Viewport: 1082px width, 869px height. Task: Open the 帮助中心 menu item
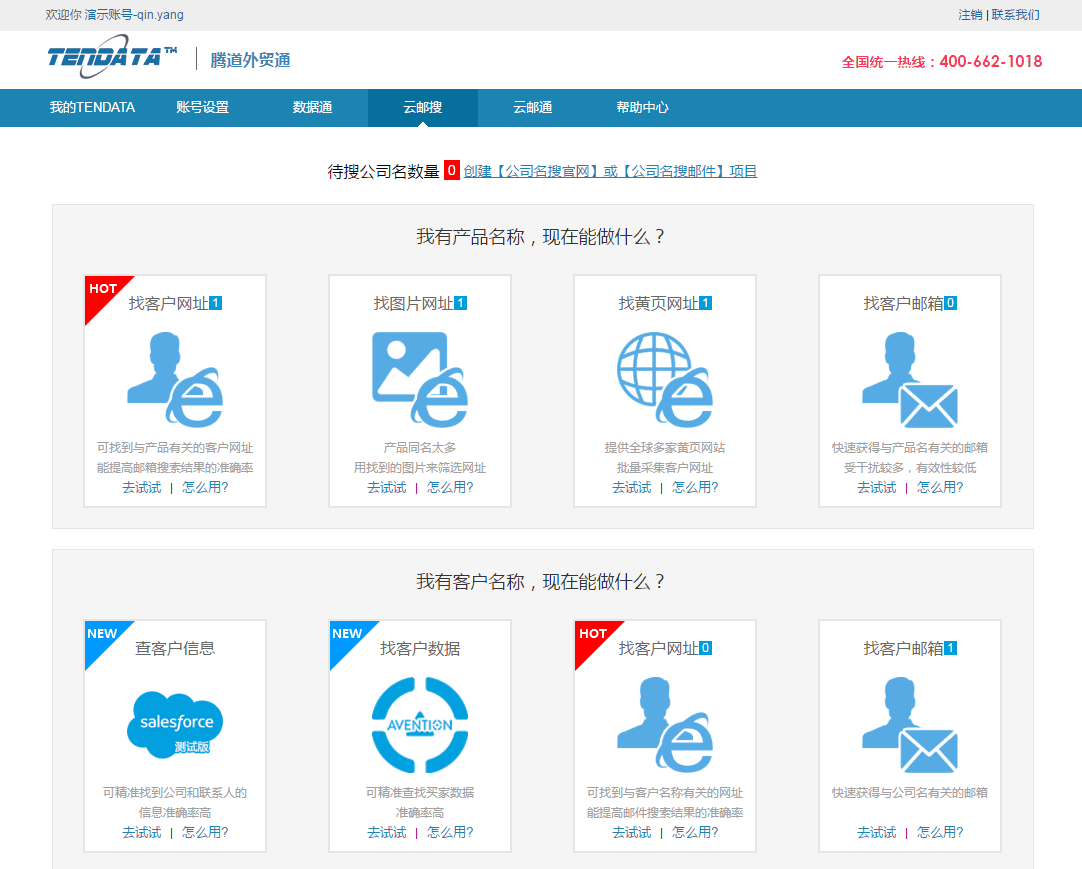pos(639,107)
